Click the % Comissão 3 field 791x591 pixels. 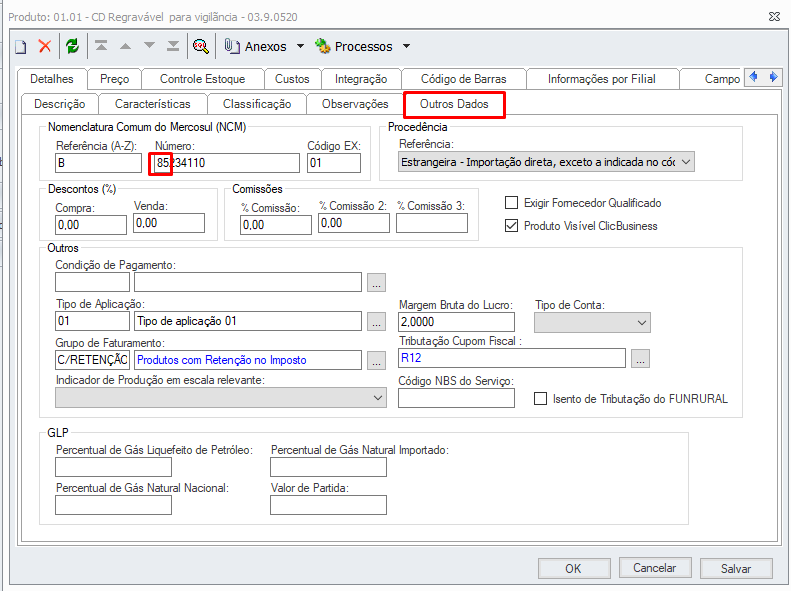click(x=432, y=223)
